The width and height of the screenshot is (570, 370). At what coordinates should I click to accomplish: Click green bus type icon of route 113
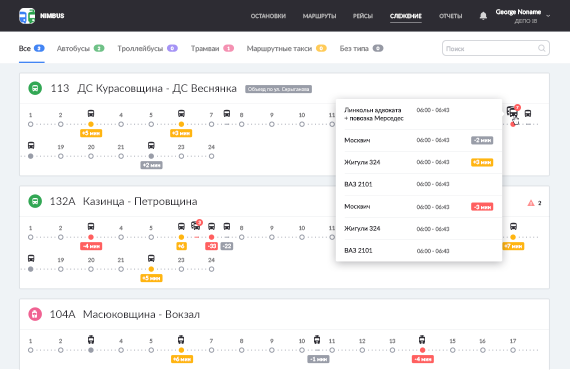(x=35, y=88)
